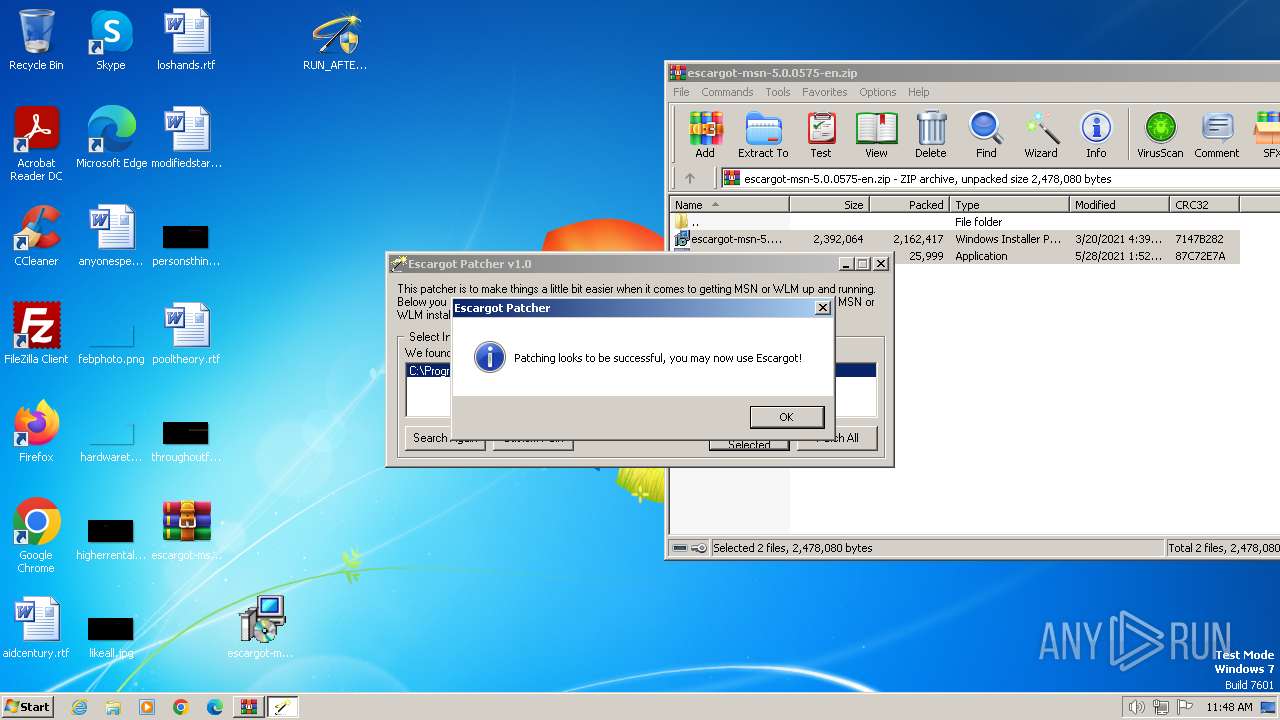The height and width of the screenshot is (720, 1280).
Task: Select the escargot-ms... WinRAR archive on desktop
Action: [x=186, y=531]
